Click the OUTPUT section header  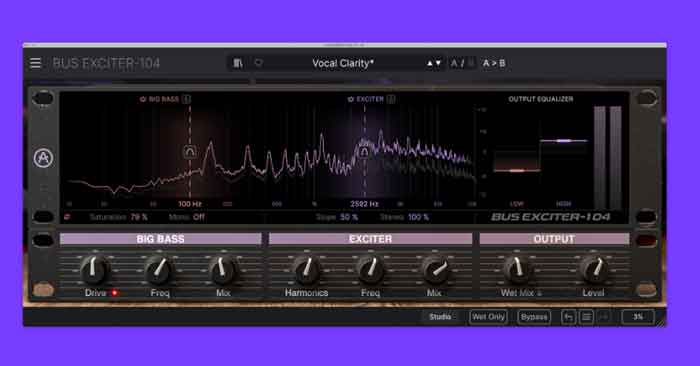coord(554,239)
